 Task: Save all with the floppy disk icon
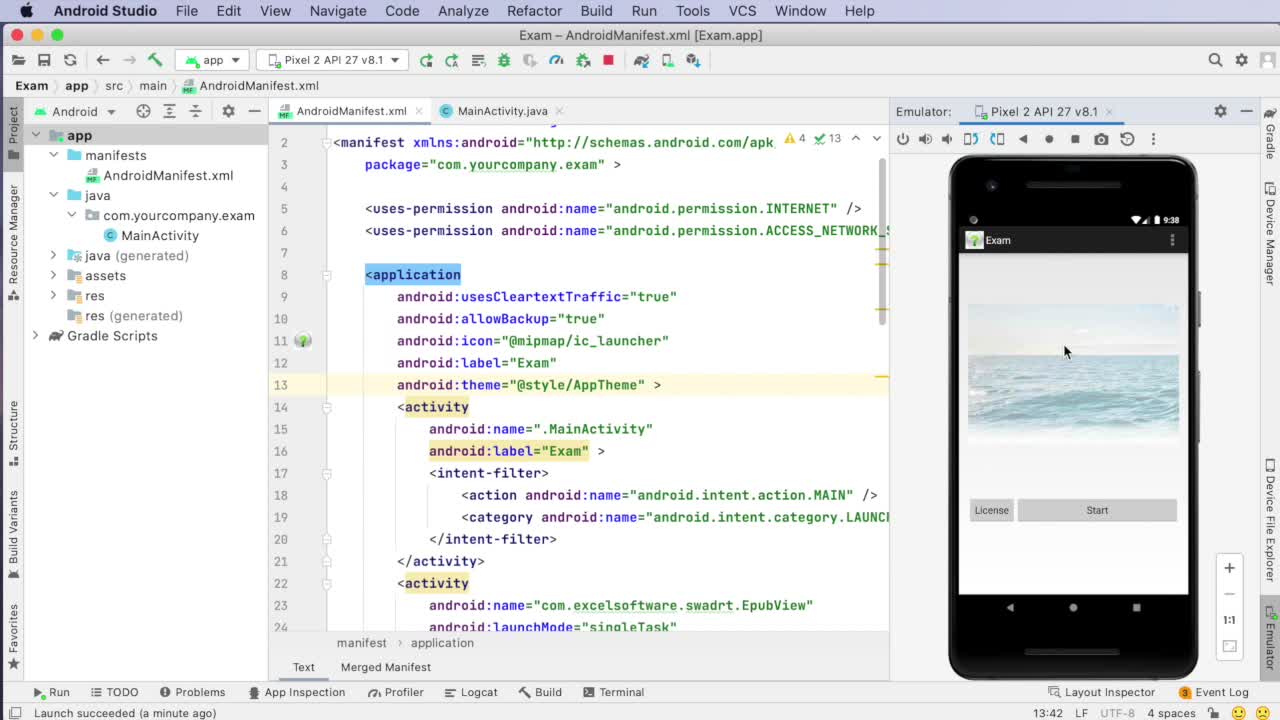(44, 60)
